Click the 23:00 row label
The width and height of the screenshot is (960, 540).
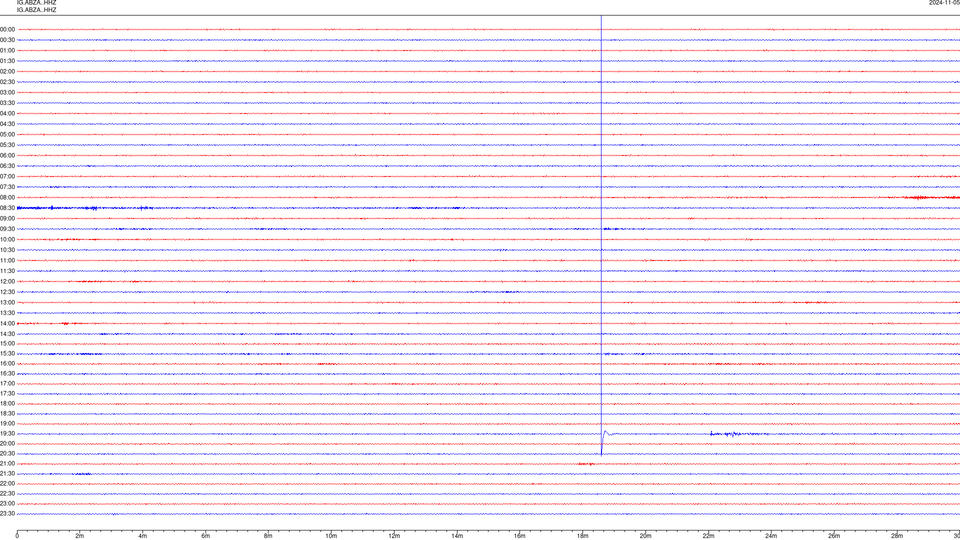[x=7, y=504]
